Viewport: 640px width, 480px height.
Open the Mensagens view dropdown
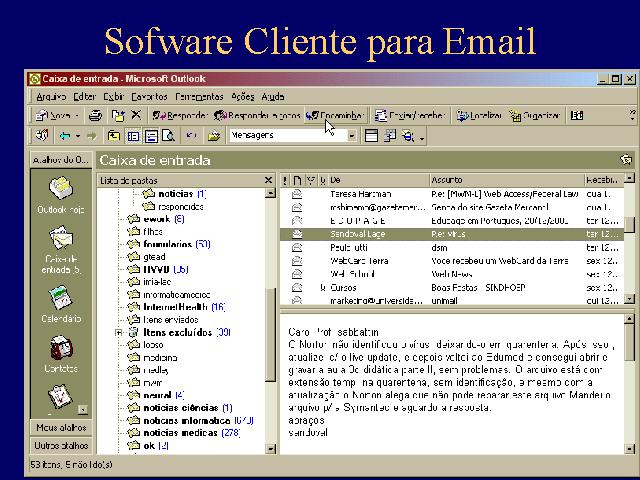click(x=352, y=135)
